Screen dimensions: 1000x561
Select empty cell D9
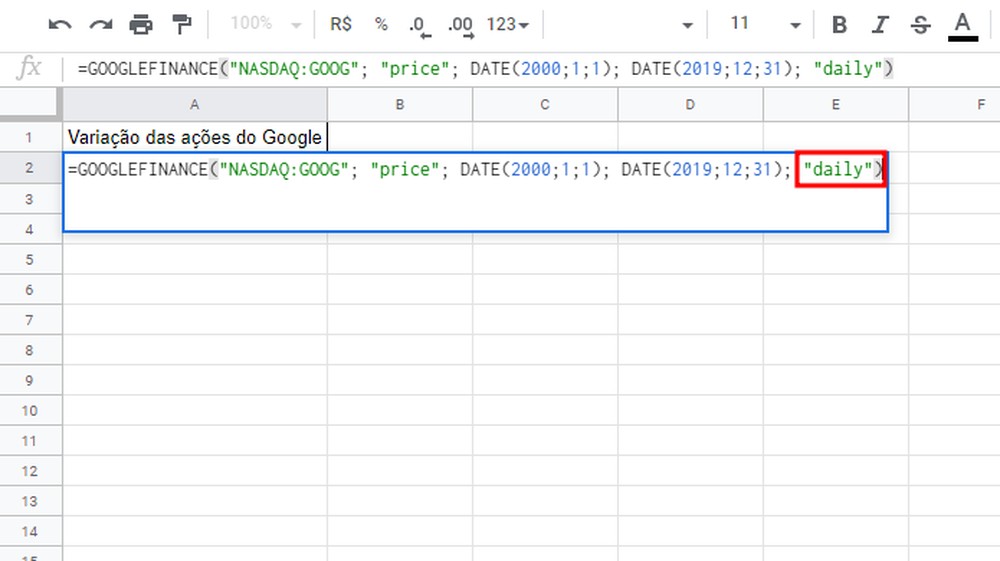pos(690,380)
